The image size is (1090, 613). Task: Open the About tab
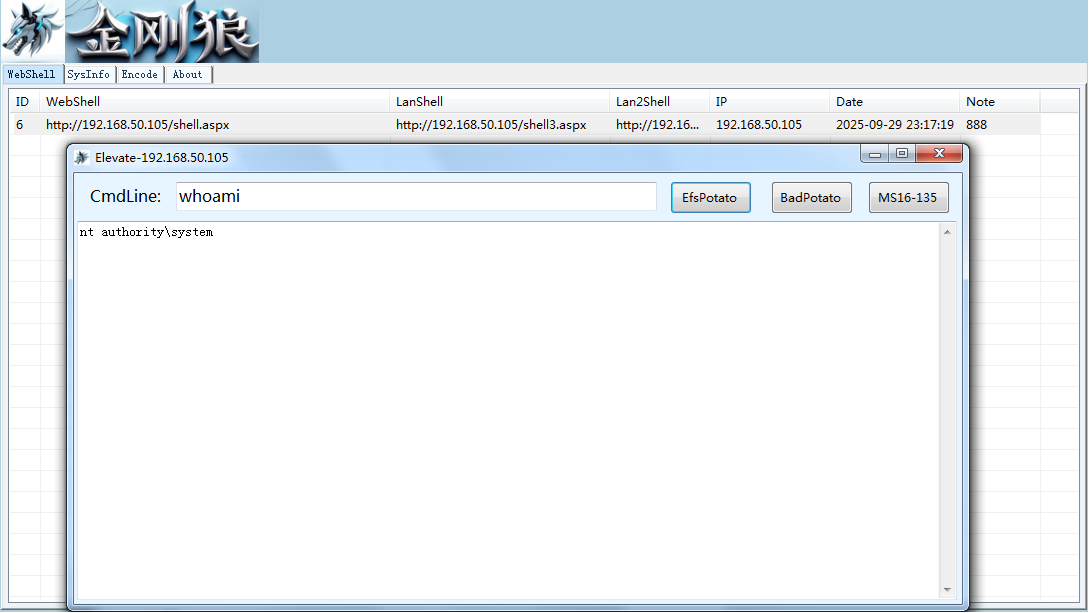[188, 74]
